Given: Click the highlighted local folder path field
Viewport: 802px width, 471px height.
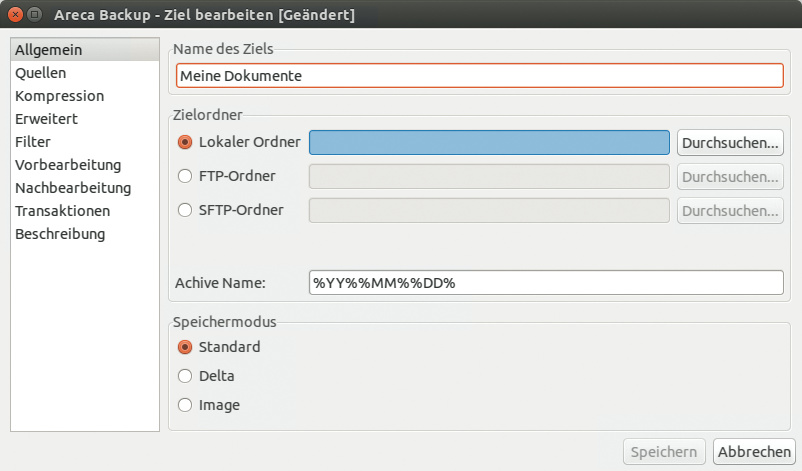Looking at the screenshot, I should [489, 143].
